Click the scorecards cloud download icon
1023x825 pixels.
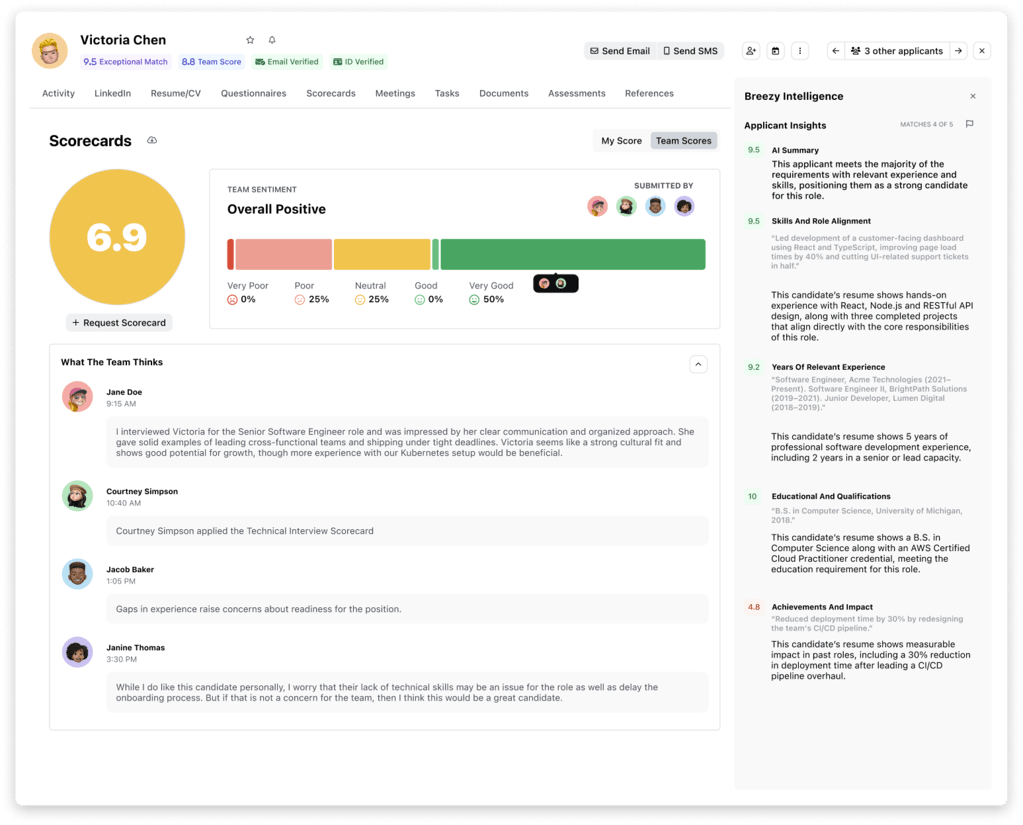click(x=152, y=140)
